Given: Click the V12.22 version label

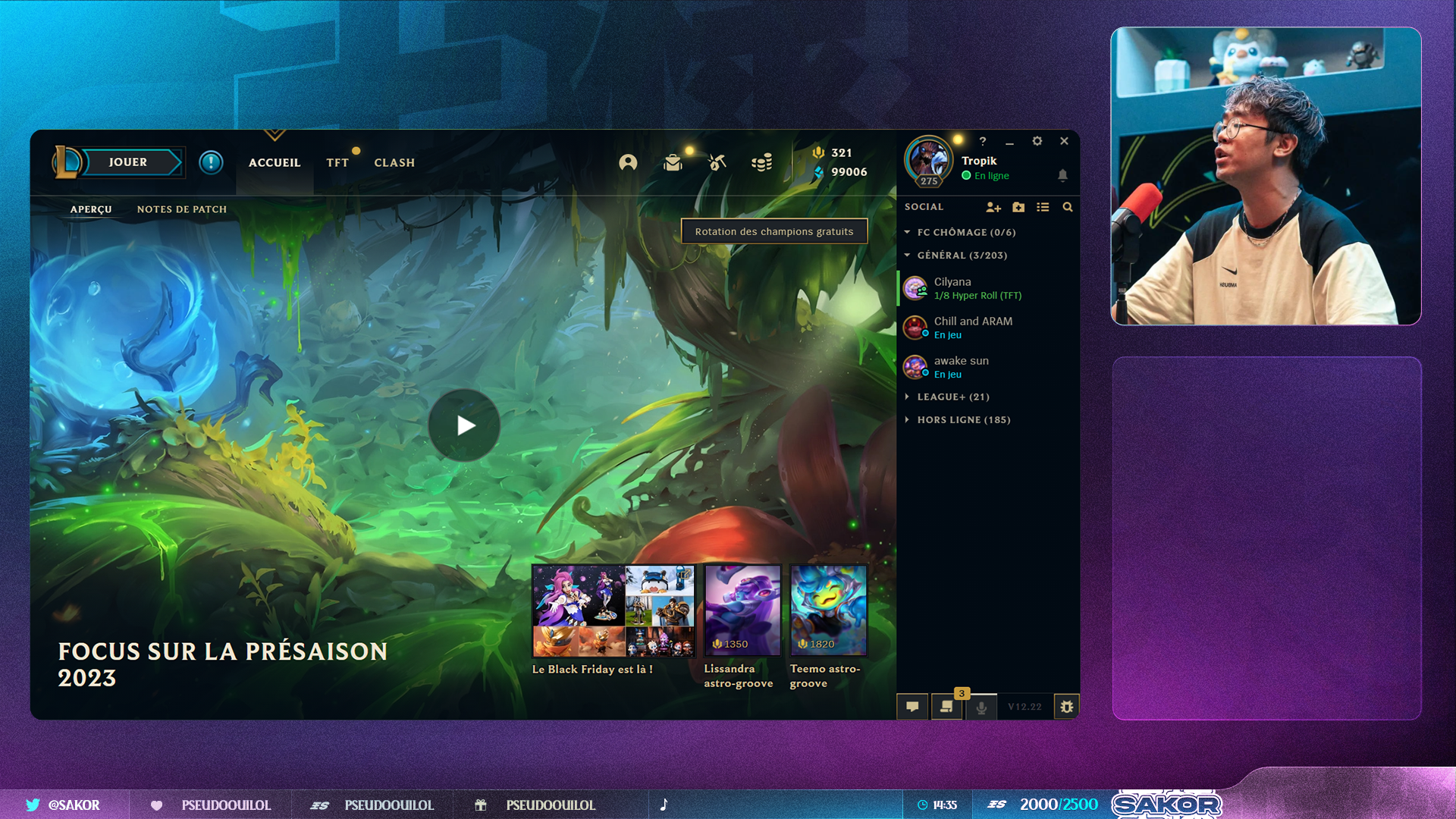Looking at the screenshot, I should click(x=1025, y=707).
